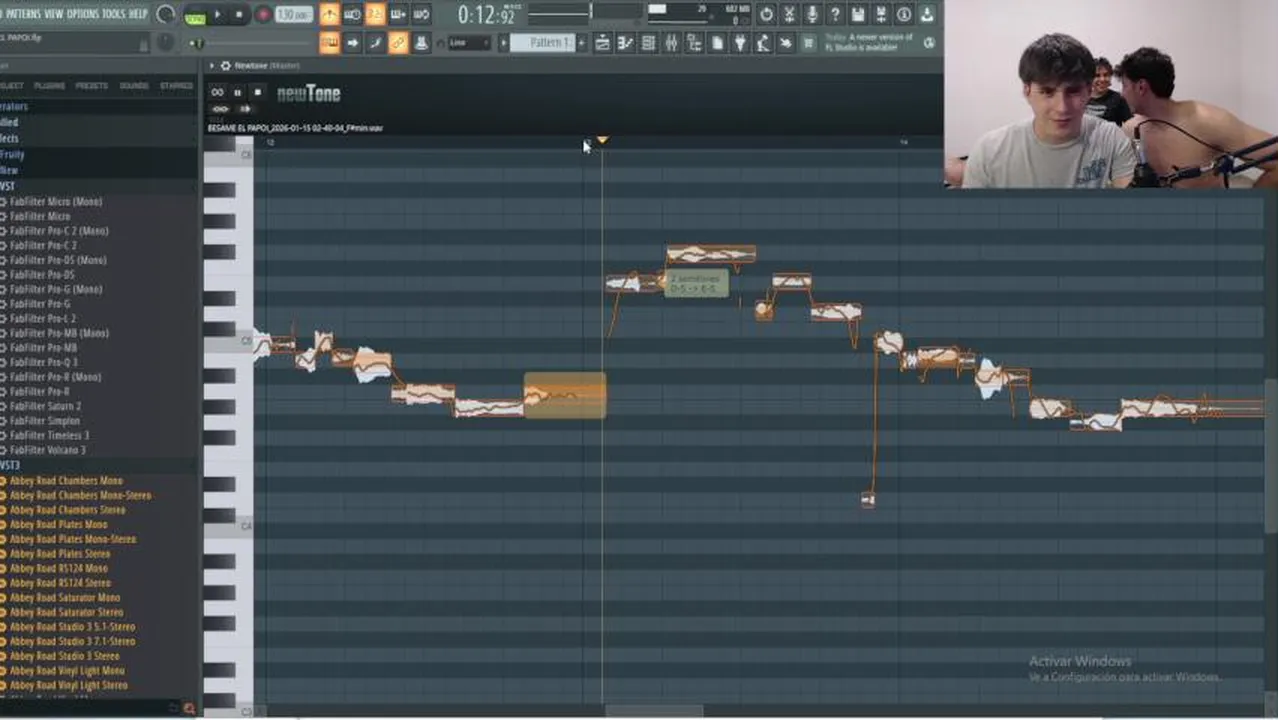Toggle step editing mode
The height and width of the screenshot is (720, 1278).
[375, 43]
